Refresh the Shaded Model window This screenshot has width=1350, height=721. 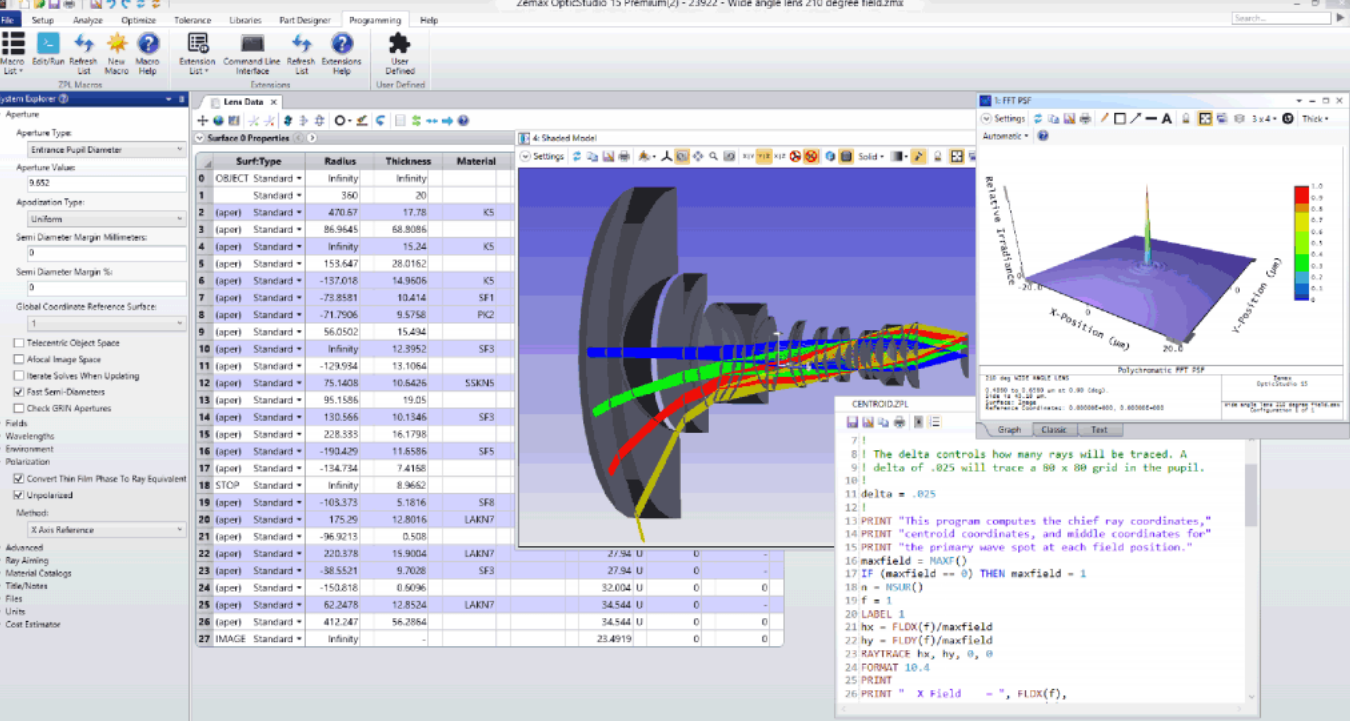(x=577, y=157)
